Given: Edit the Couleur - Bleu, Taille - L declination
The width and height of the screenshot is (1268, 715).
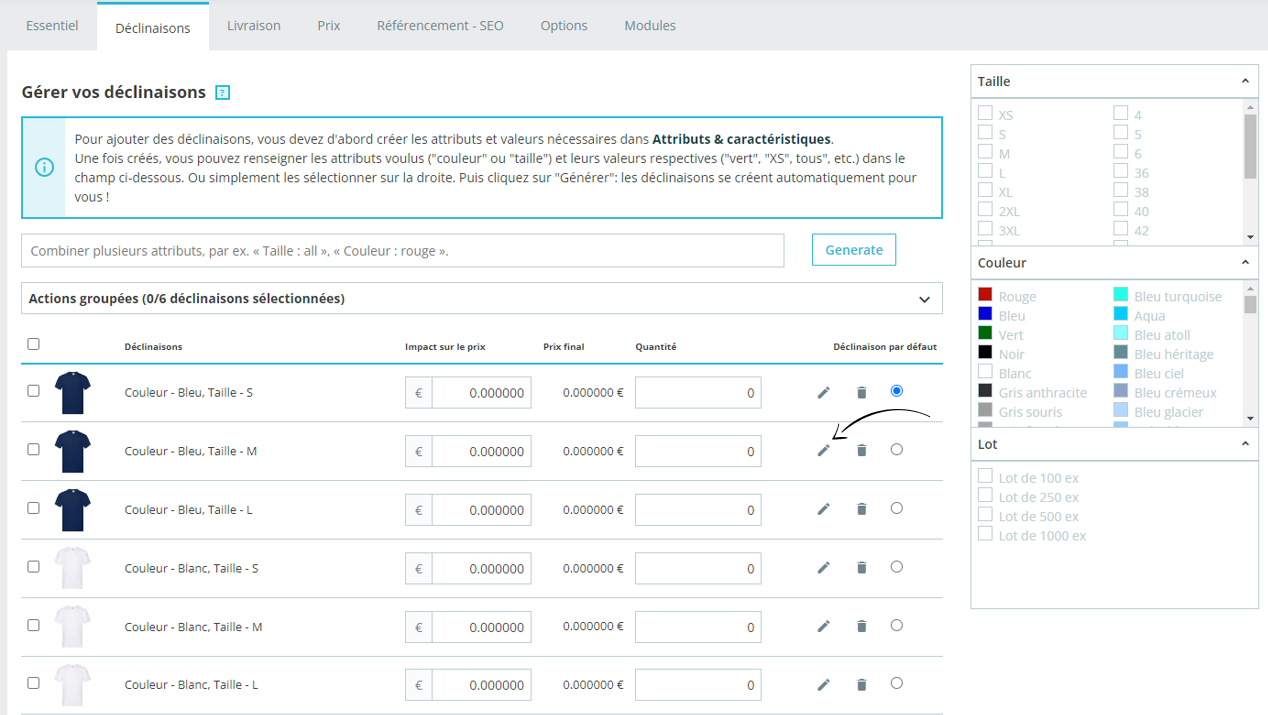Looking at the screenshot, I should point(823,509).
